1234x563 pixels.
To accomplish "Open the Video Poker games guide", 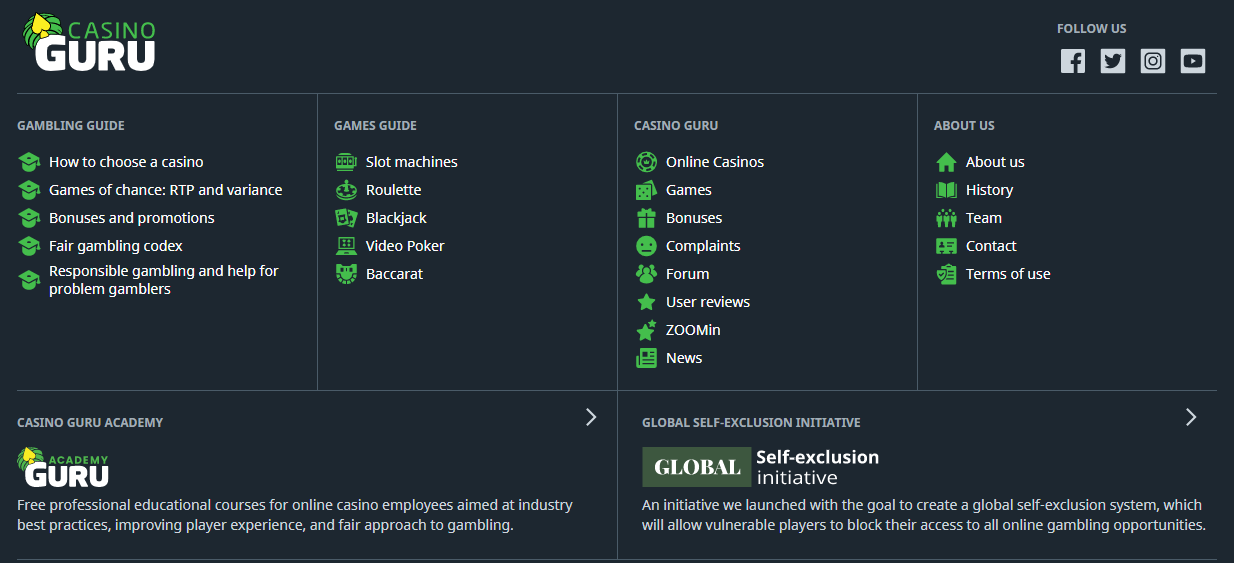I will pos(405,246).
